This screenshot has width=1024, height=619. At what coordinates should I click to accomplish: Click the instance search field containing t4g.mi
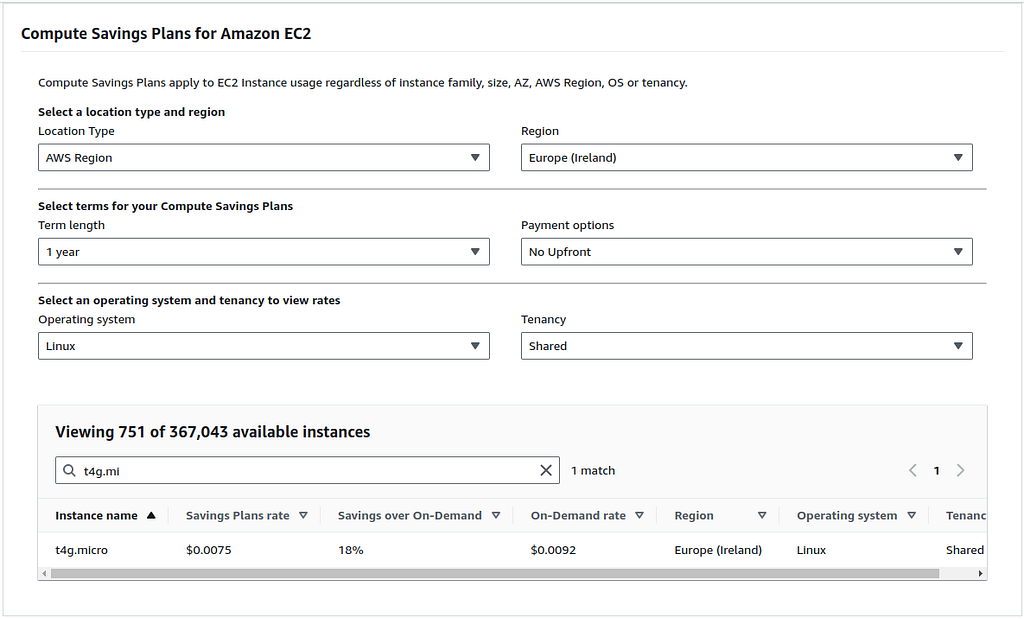(x=307, y=470)
